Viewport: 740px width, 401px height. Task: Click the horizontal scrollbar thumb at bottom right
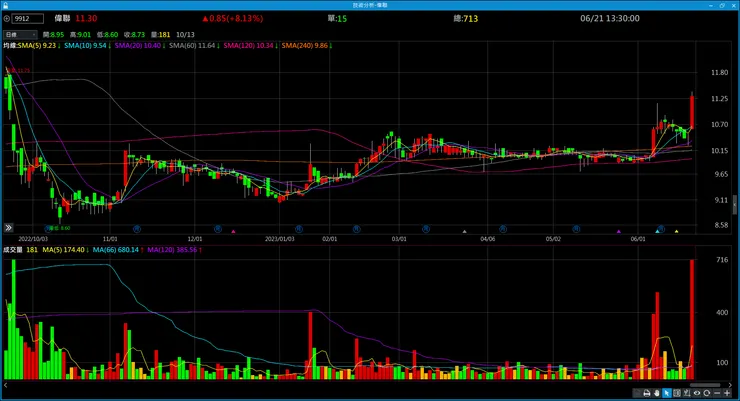tap(705, 385)
